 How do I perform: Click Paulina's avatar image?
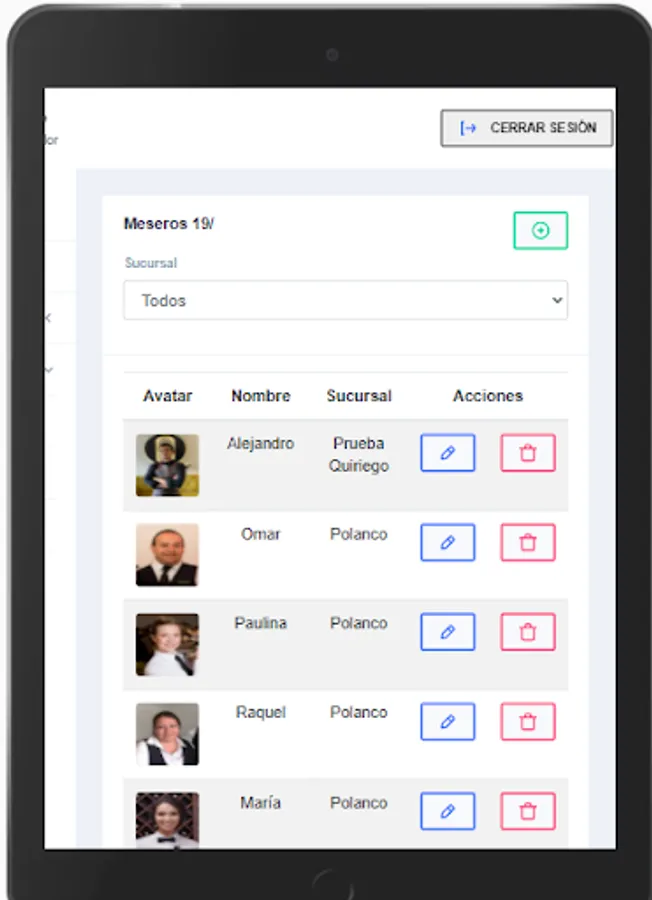pyautogui.click(x=168, y=644)
